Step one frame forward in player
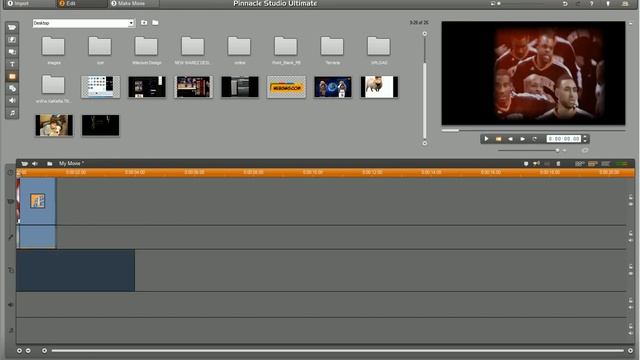The width and height of the screenshot is (640, 360). (522, 139)
